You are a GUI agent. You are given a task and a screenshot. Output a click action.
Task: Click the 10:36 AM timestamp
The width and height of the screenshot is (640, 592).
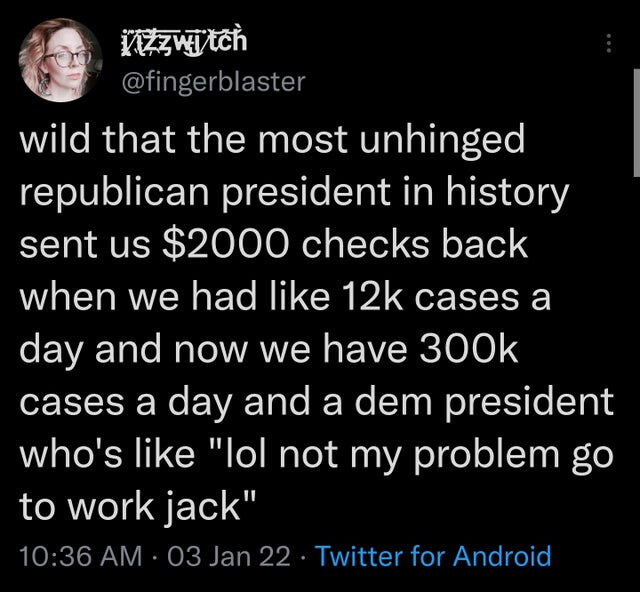coord(81,556)
